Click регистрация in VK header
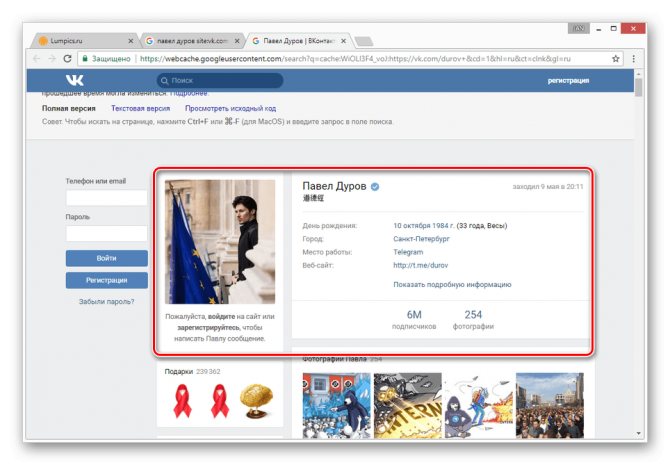This screenshot has height=465, width=670. 568,80
